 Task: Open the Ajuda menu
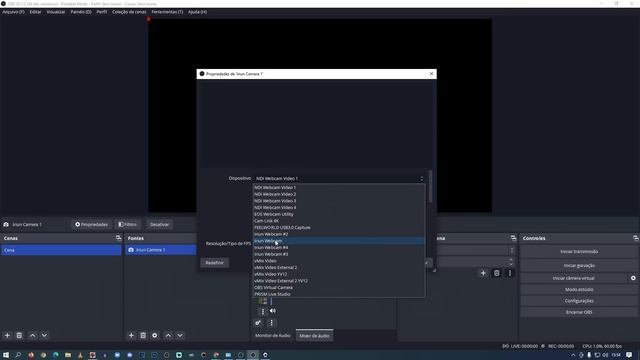tap(198, 12)
